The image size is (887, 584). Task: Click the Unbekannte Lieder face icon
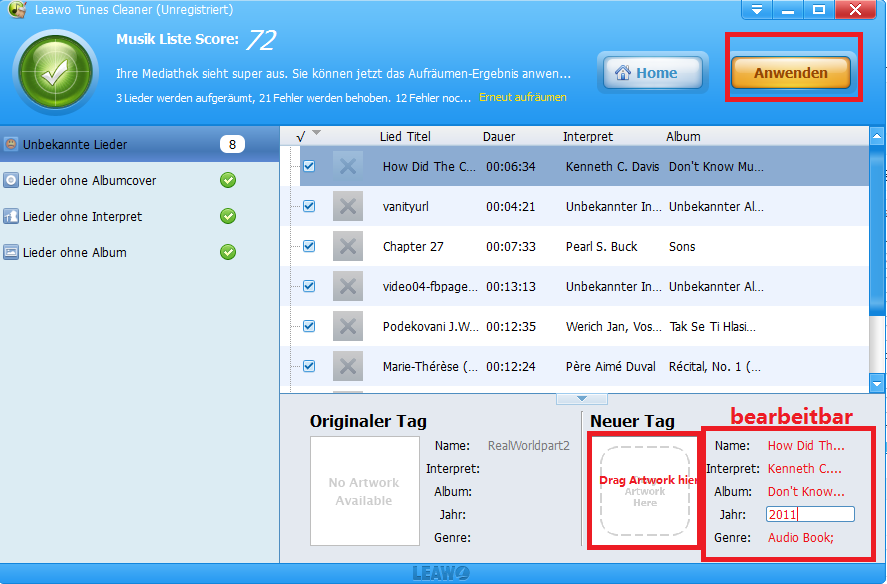[11, 144]
